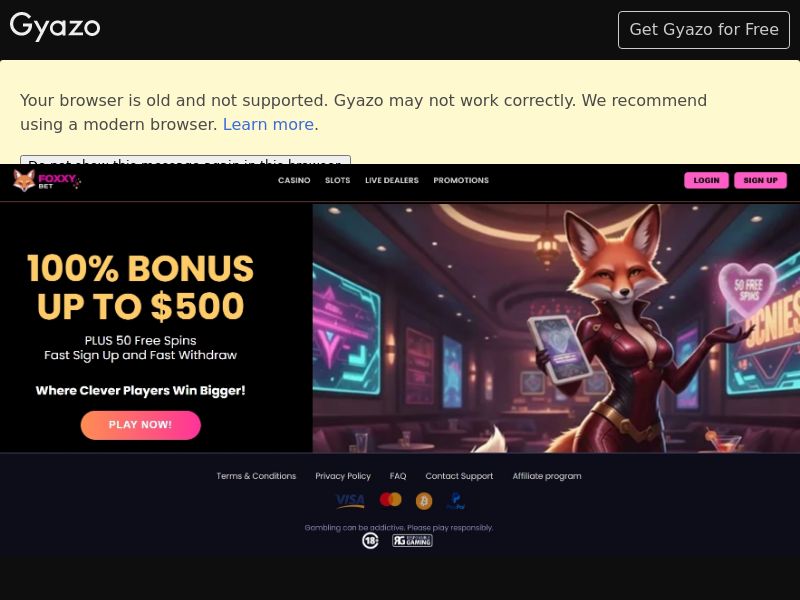Image resolution: width=800 pixels, height=600 pixels.
Task: Click the Responsible Gaming badge
Action: (x=412, y=541)
